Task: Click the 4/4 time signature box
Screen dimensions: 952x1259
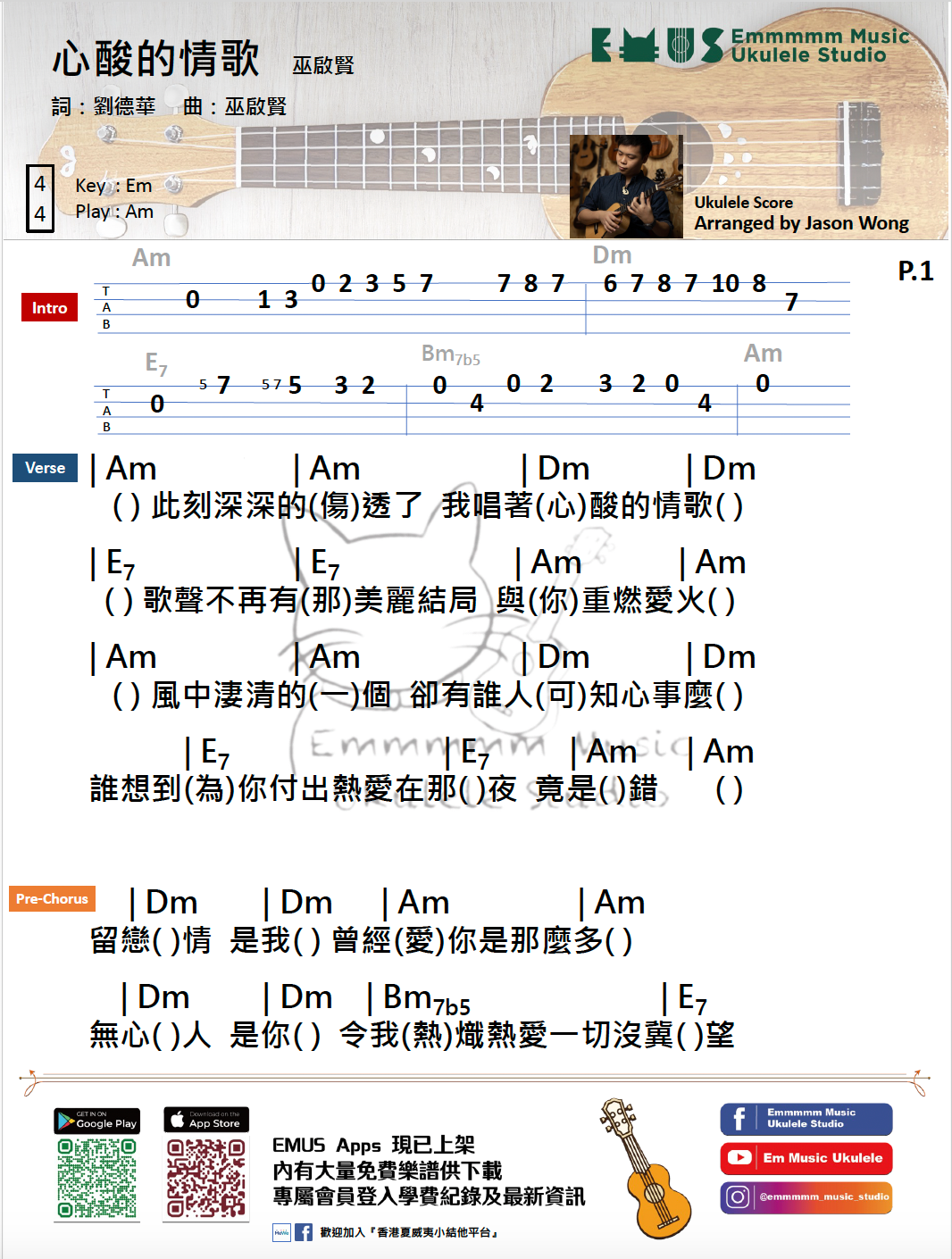Action: 40,198
